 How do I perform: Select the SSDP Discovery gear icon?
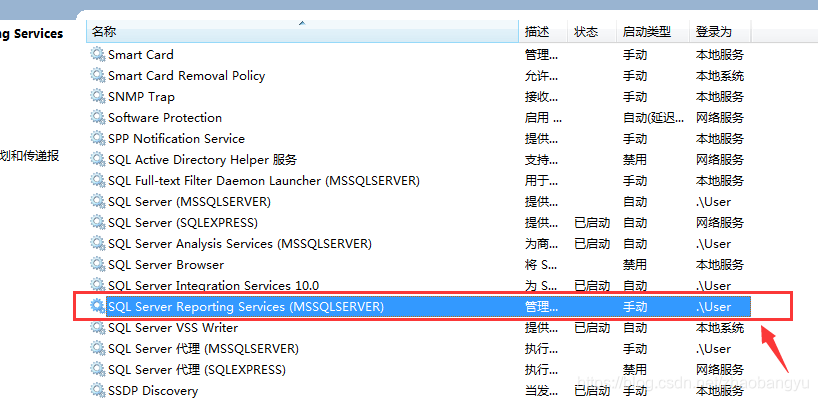pos(98,390)
